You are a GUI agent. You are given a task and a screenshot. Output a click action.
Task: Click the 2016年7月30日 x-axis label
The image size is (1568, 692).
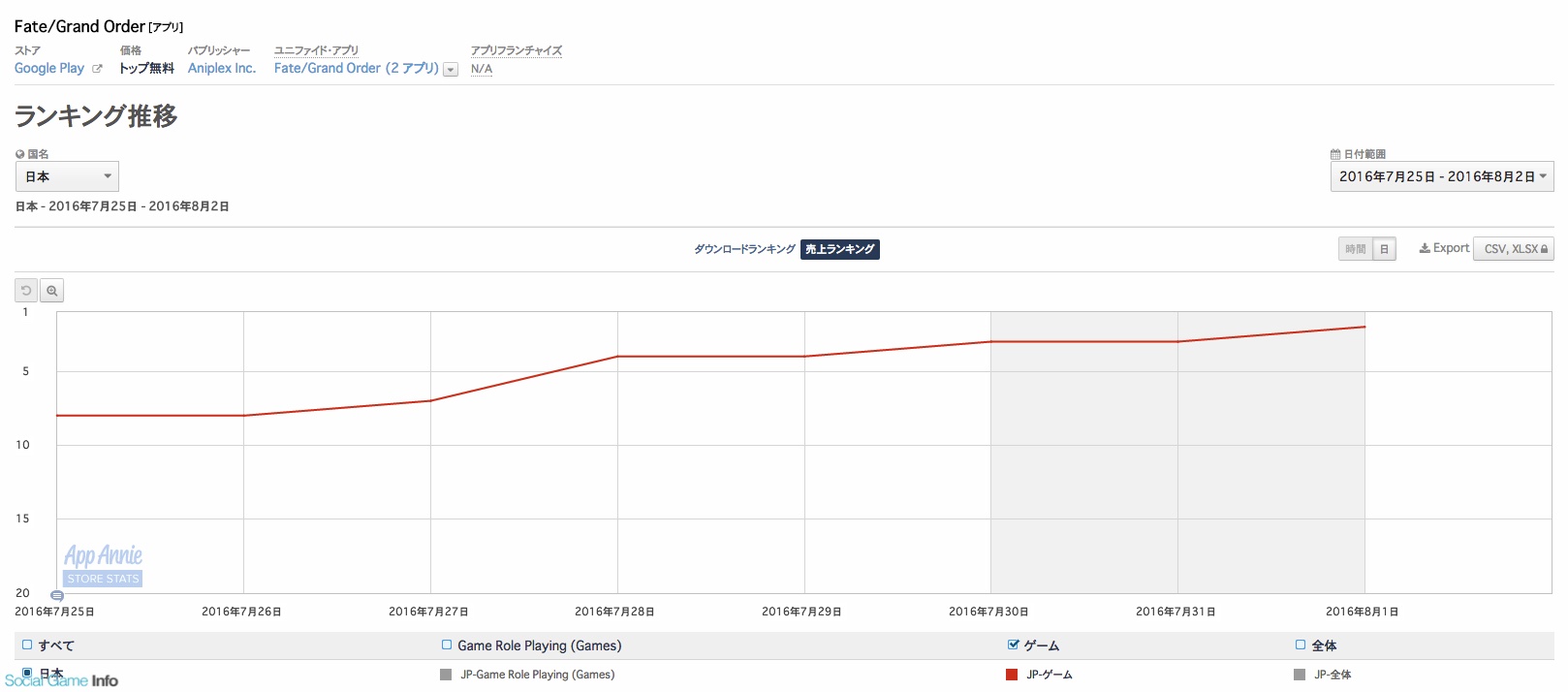pyautogui.click(x=988, y=612)
